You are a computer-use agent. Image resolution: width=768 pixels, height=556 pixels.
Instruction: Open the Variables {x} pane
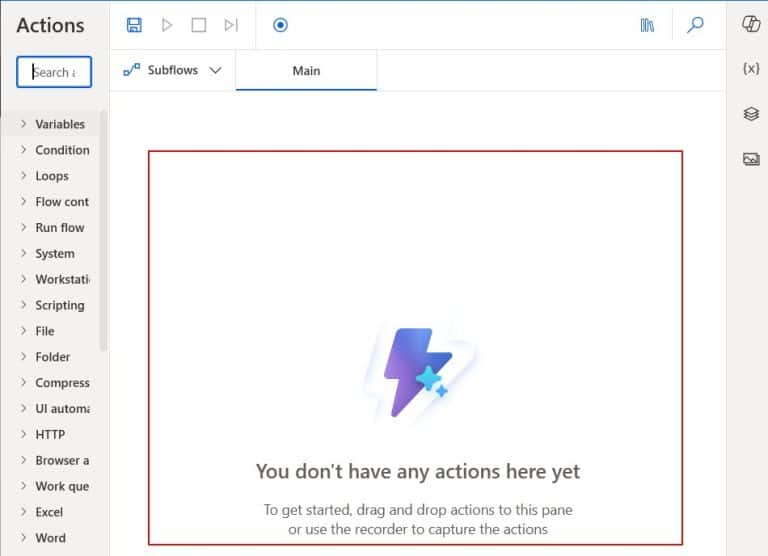click(x=751, y=69)
